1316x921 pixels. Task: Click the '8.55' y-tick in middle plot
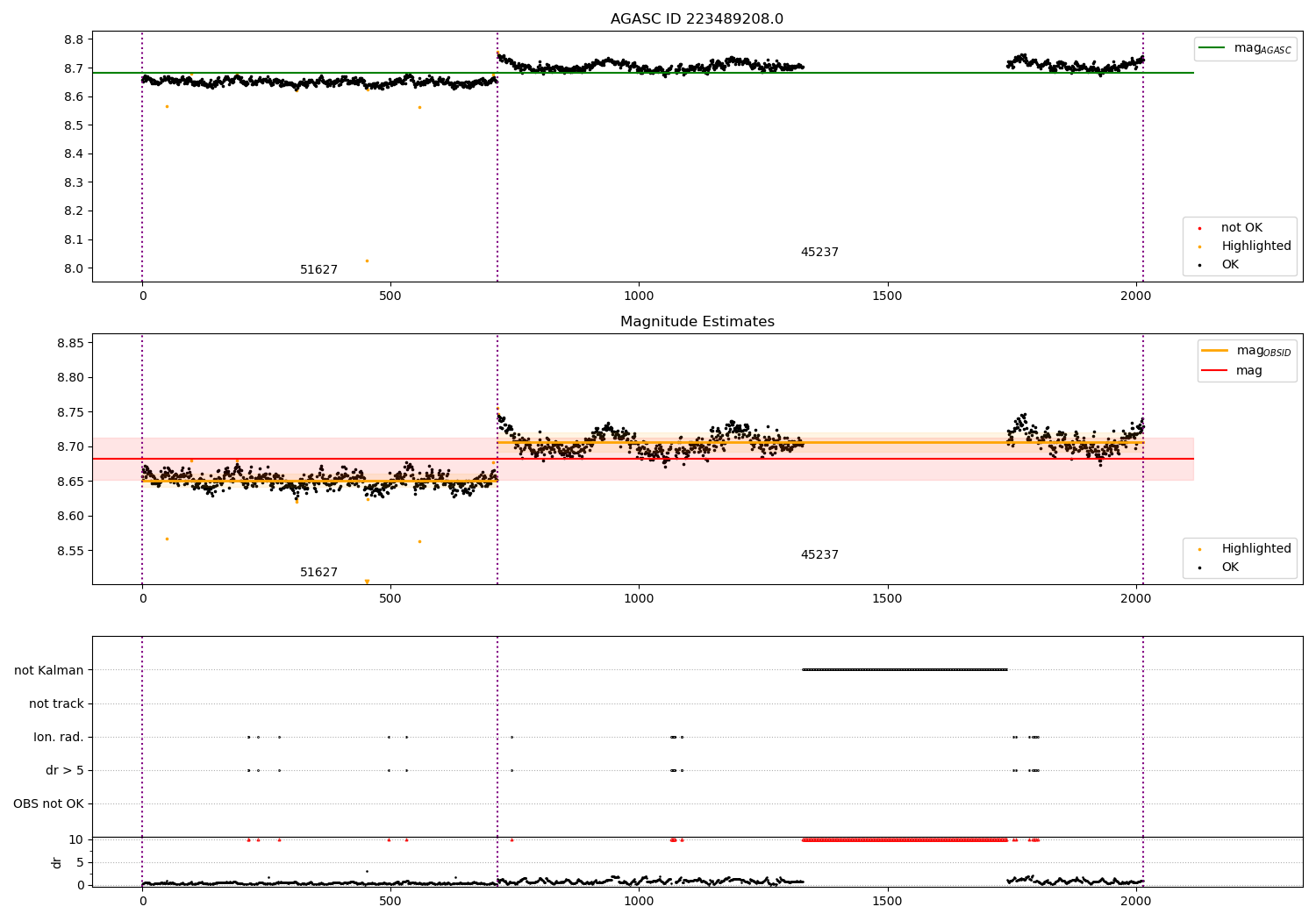coord(70,551)
